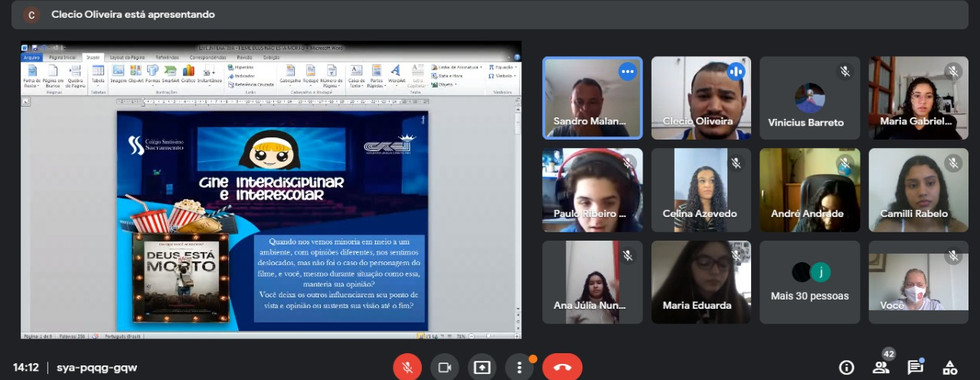Open the Cabeçalho header dropdown
This screenshot has width=980, height=380.
coord(290,74)
